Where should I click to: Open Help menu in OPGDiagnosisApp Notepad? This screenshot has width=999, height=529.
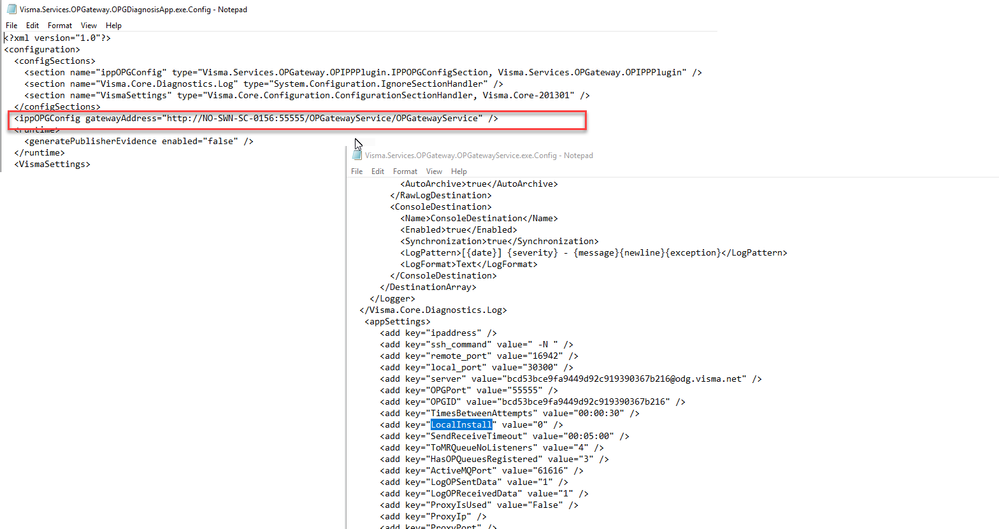click(x=113, y=25)
